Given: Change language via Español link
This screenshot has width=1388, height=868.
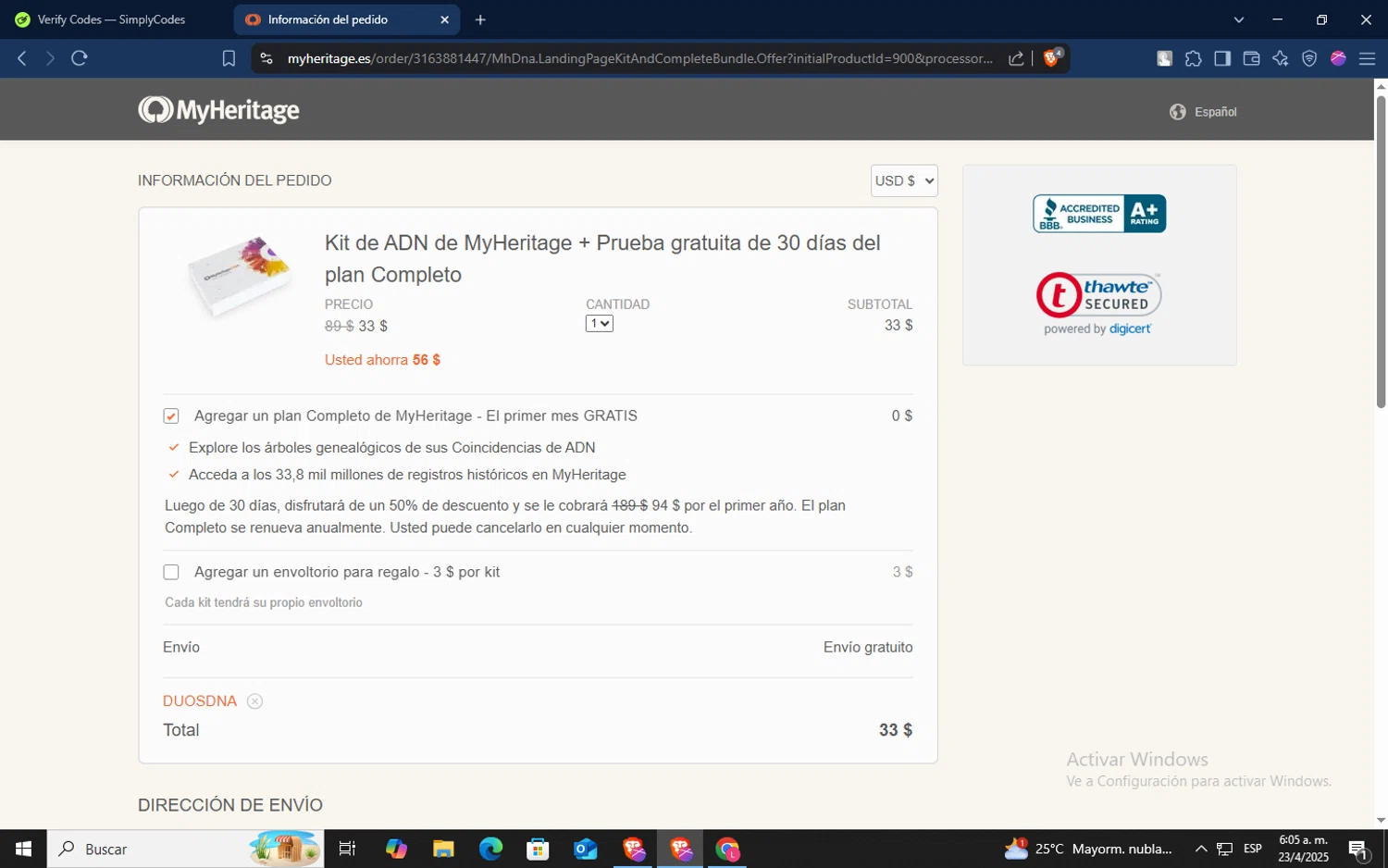Looking at the screenshot, I should tap(1215, 112).
